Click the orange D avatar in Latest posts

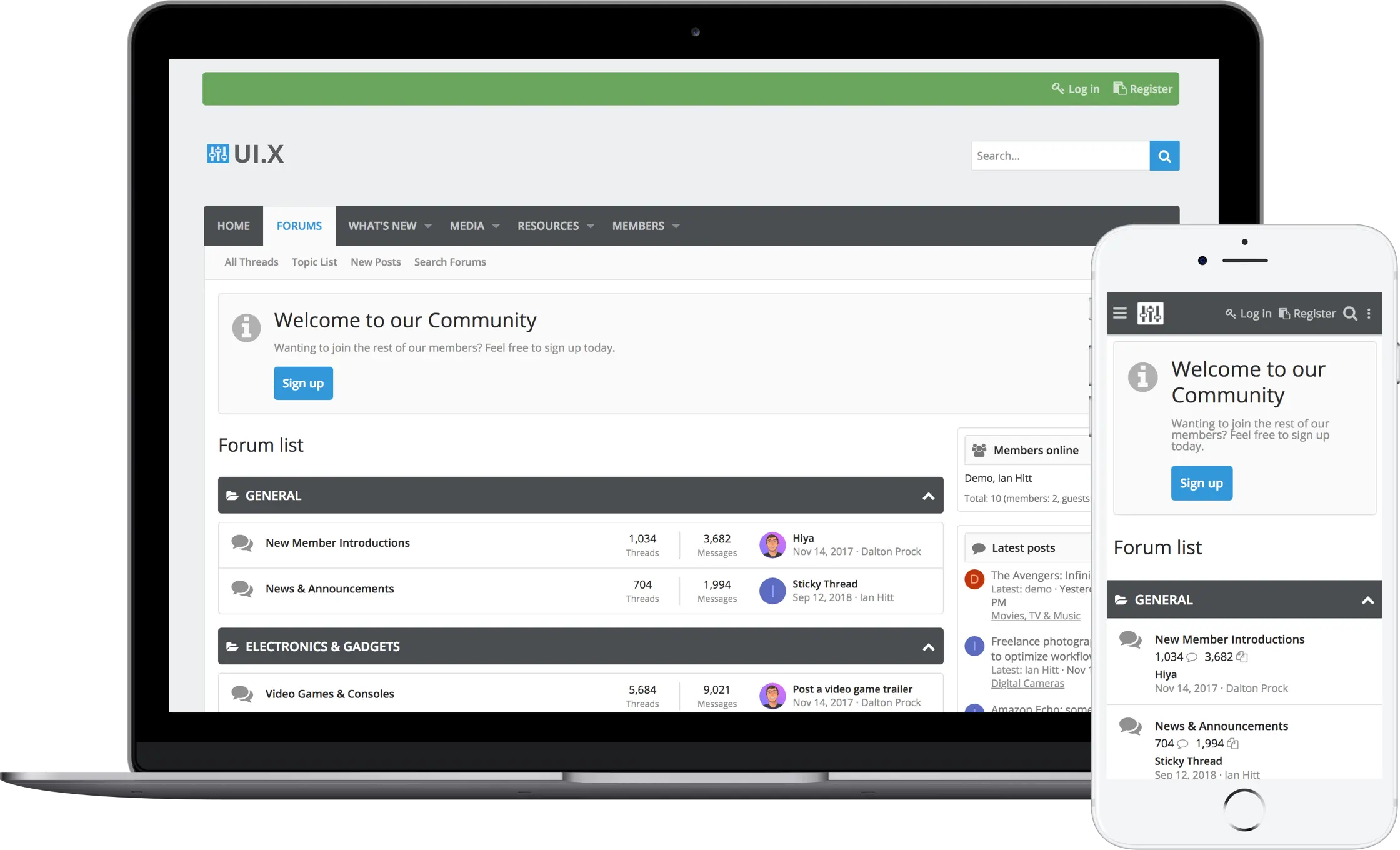tap(974, 579)
